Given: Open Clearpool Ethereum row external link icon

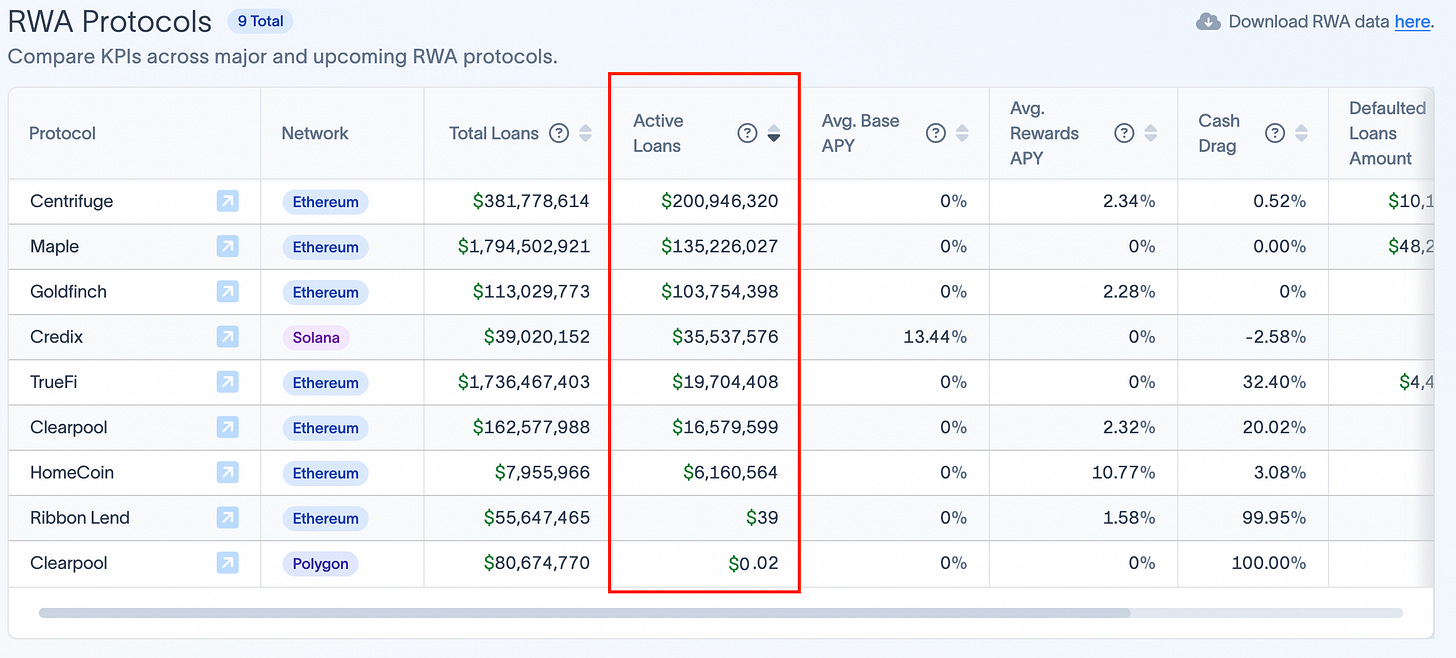Looking at the screenshot, I should pos(228,428).
